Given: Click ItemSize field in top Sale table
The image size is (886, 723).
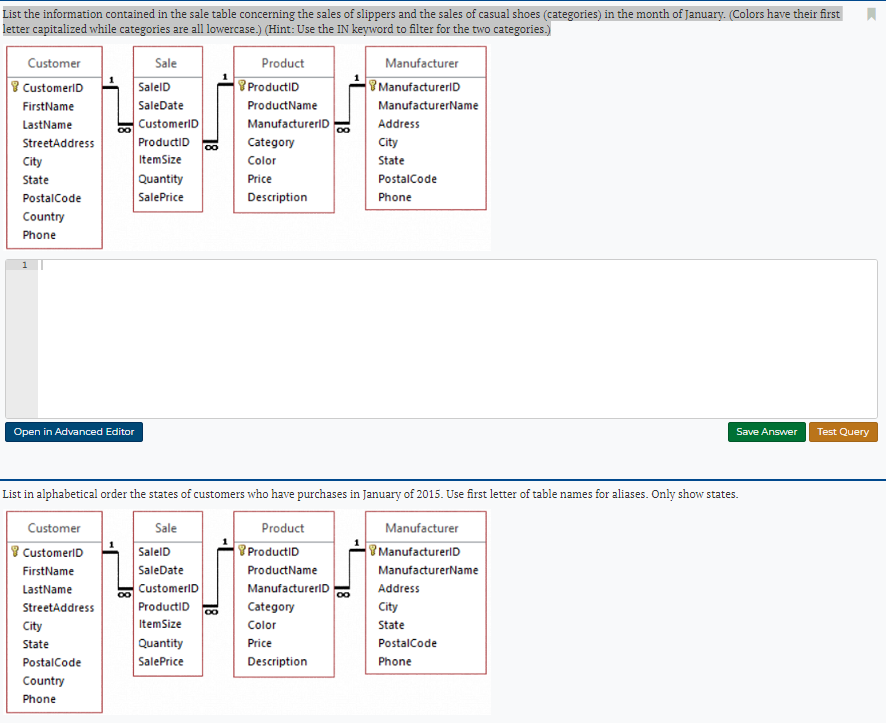Looking at the screenshot, I should point(160,160).
